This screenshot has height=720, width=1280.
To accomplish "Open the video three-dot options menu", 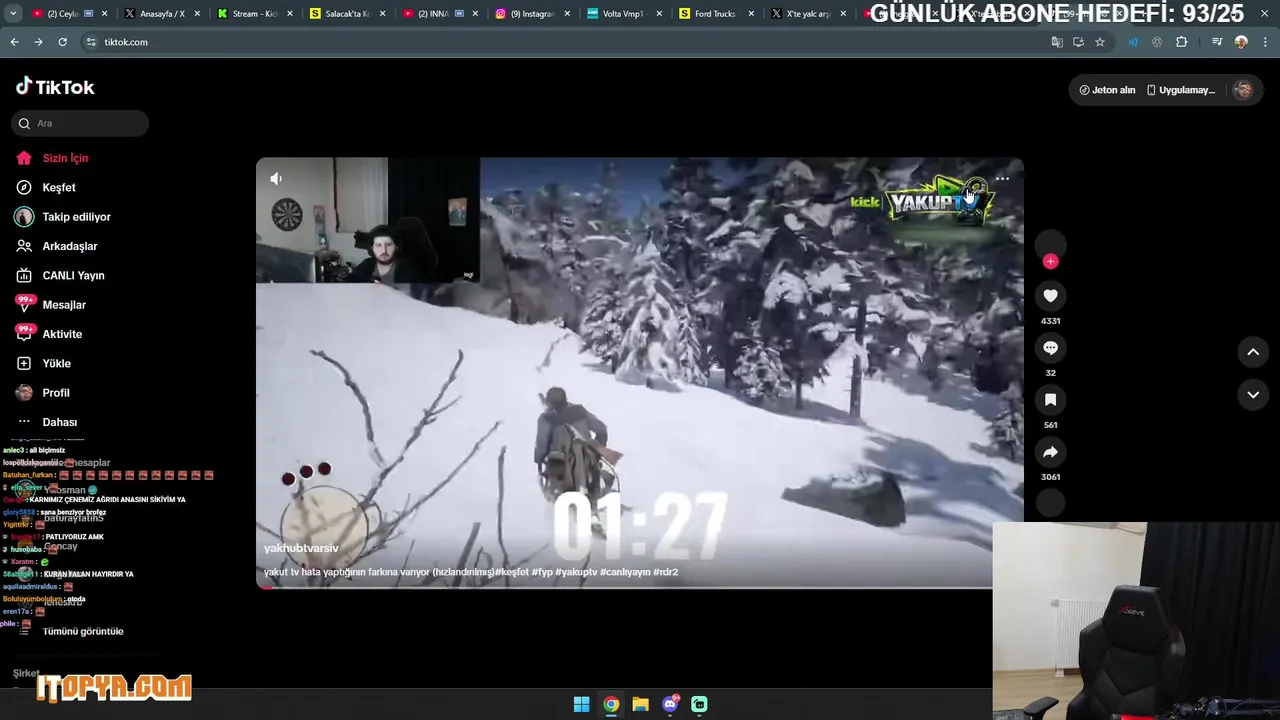I will pyautogui.click(x=1002, y=179).
